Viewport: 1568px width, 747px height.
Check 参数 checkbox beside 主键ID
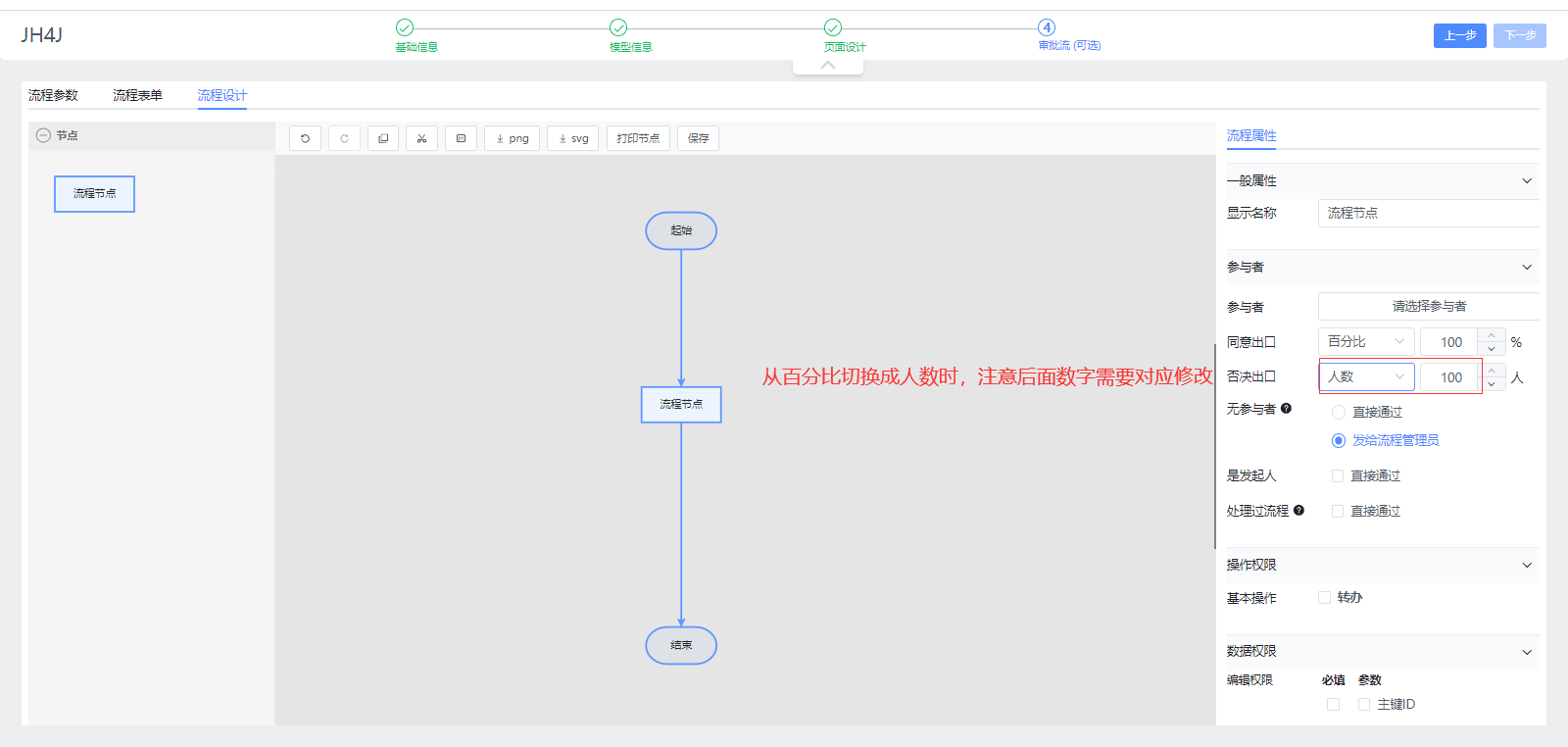(1363, 704)
